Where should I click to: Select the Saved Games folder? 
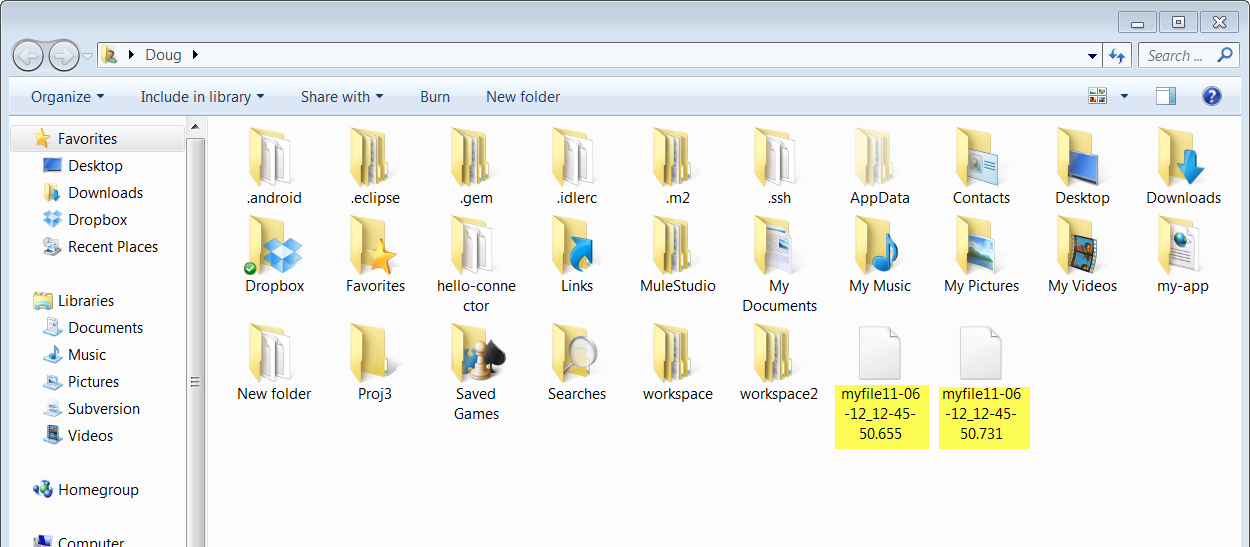476,373
